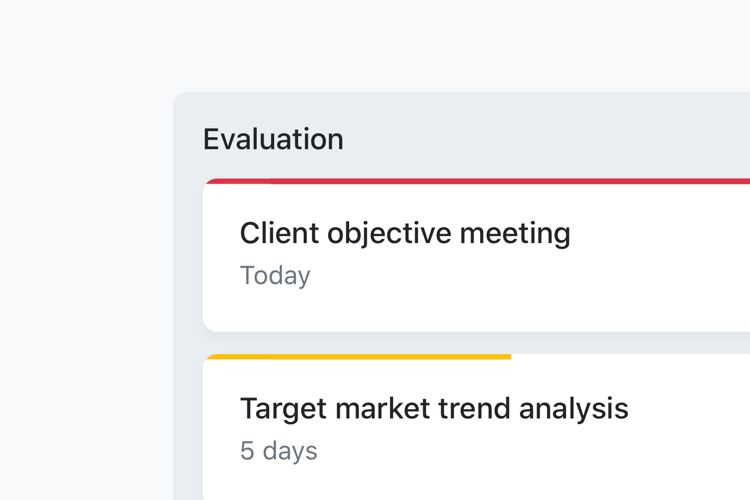Click the Evaluation column title
The width and height of the screenshot is (750, 500).
click(273, 139)
